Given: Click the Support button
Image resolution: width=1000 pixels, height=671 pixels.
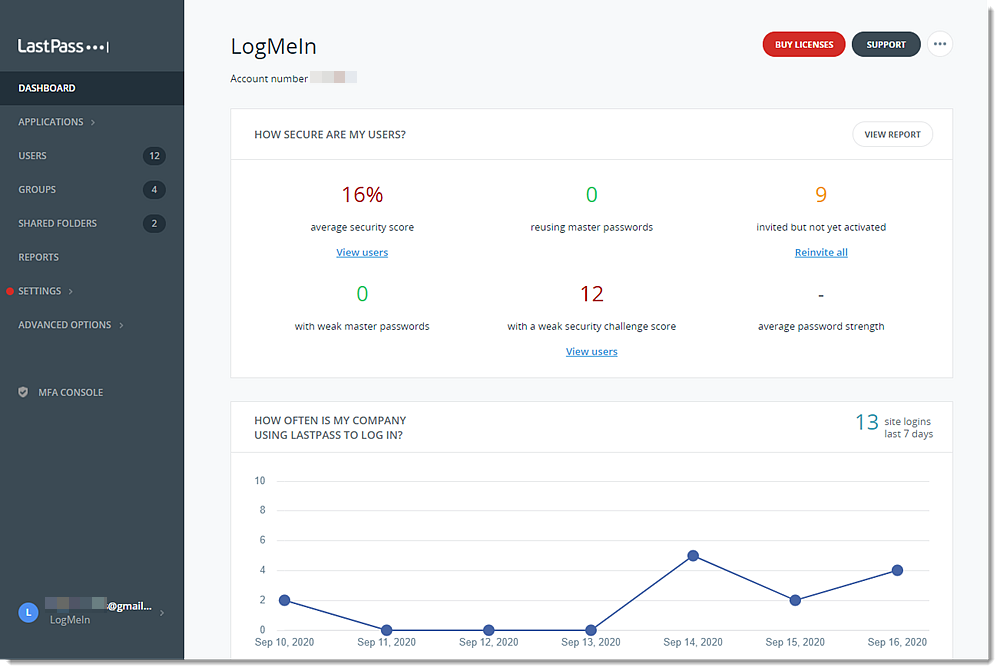Looking at the screenshot, I should 886,44.
